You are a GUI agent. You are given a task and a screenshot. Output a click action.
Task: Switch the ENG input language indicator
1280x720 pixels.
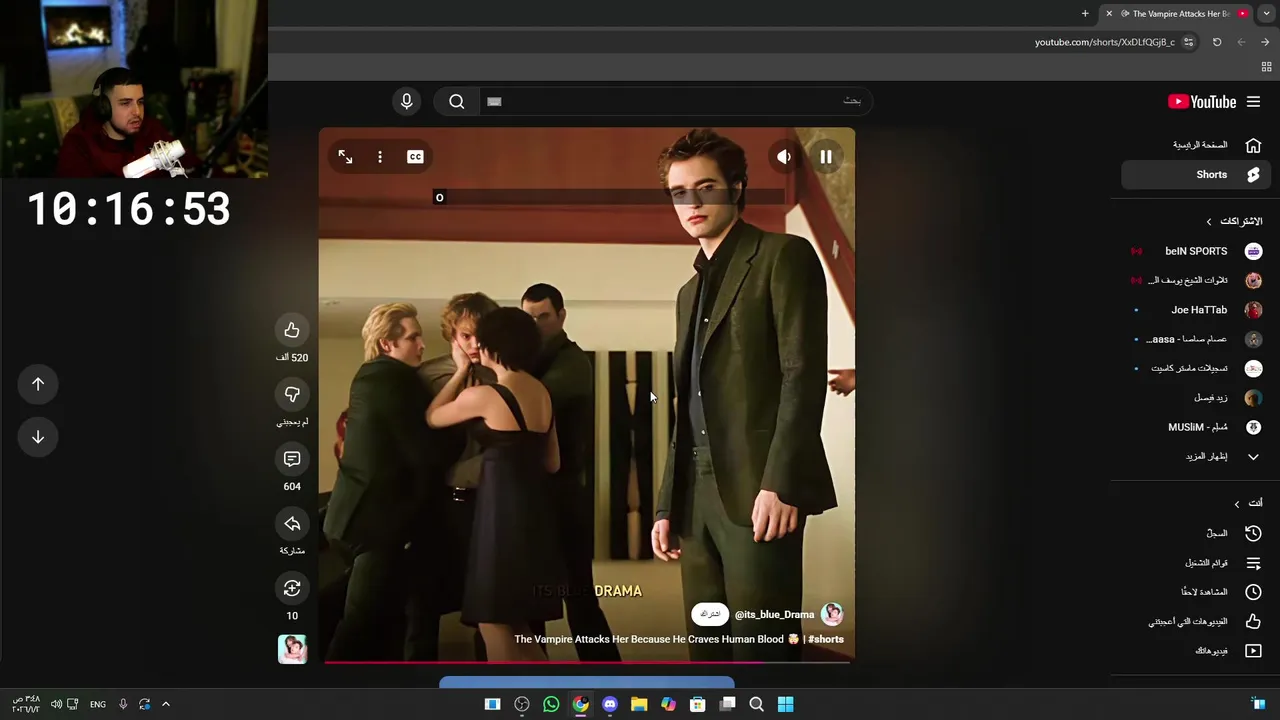point(97,704)
